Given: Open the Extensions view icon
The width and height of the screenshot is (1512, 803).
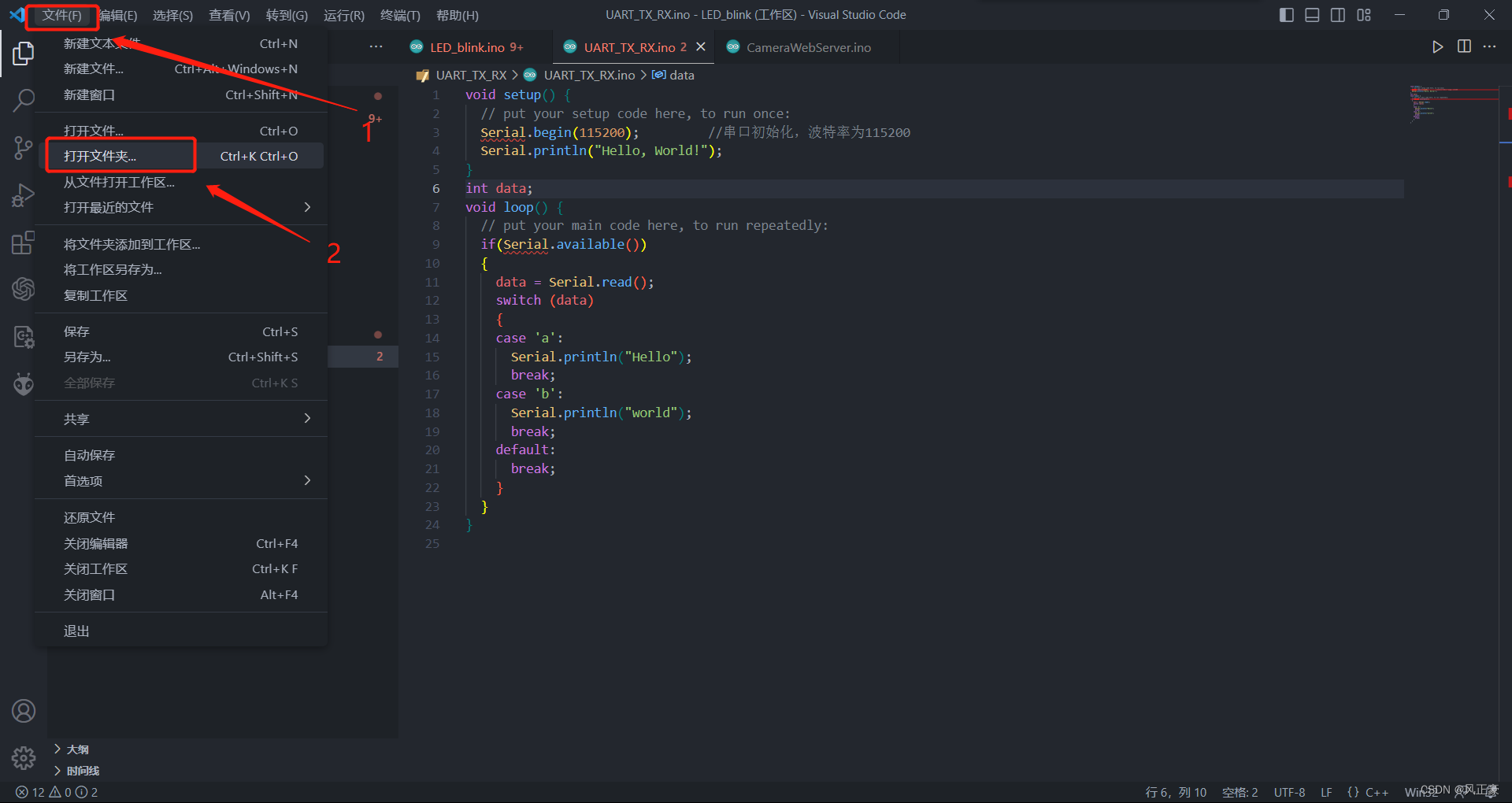Looking at the screenshot, I should tap(24, 242).
